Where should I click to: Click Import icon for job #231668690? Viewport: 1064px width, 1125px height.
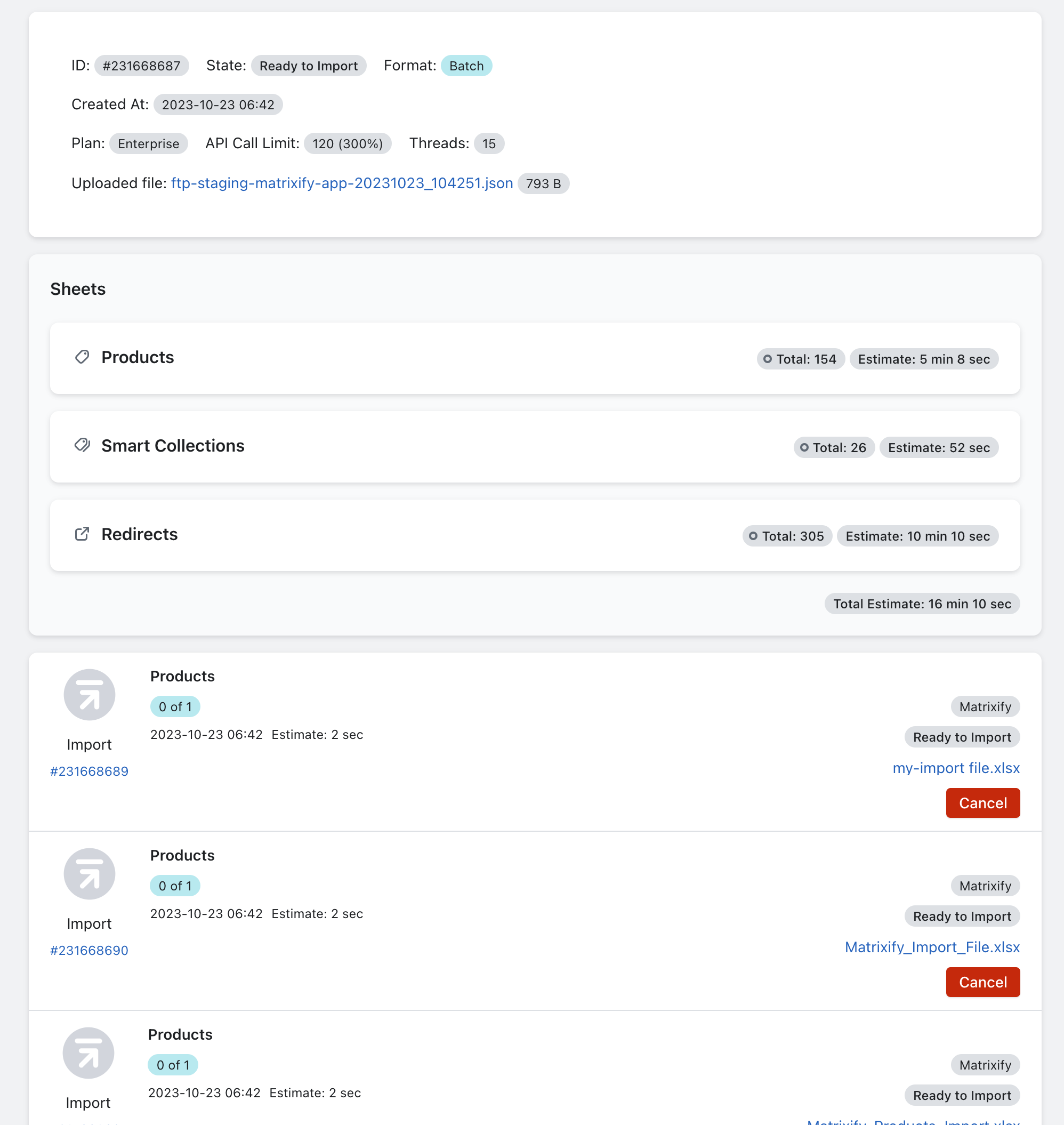tap(89, 874)
